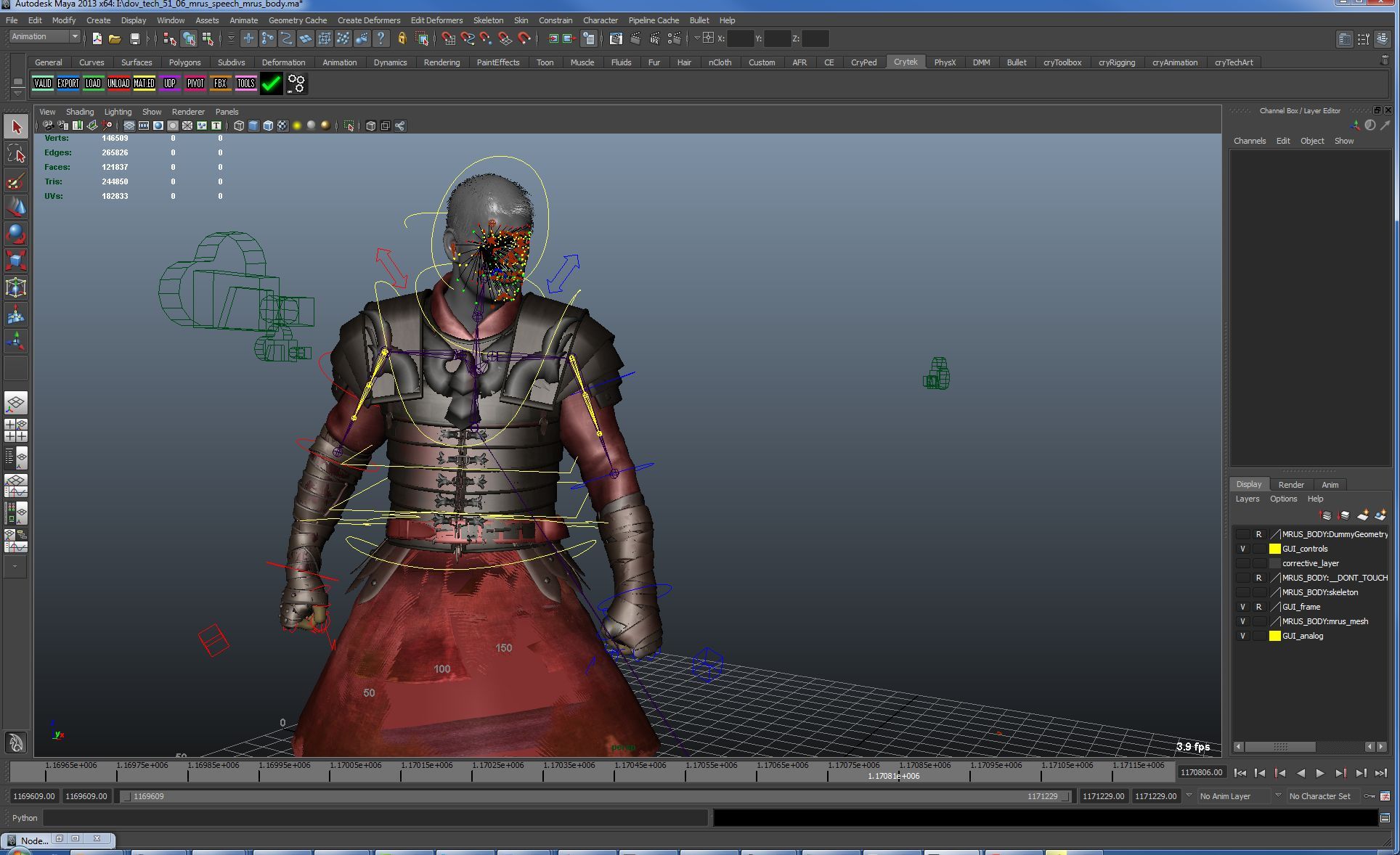Image resolution: width=1400 pixels, height=855 pixels.
Task: Click the green checkmark icon on the Crytek shelf
Action: click(272, 84)
